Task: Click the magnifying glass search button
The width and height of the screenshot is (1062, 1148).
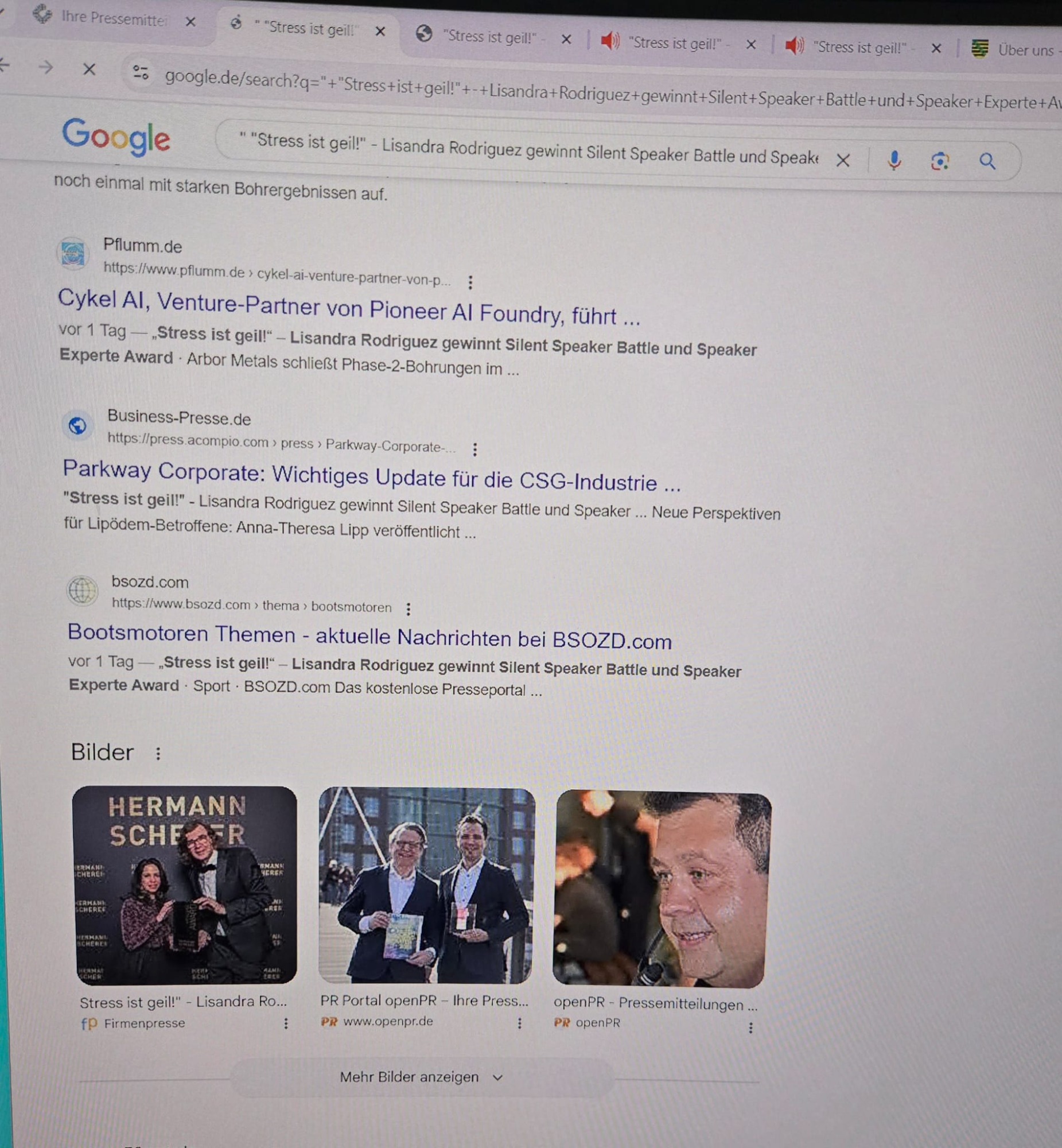Action: (x=987, y=161)
